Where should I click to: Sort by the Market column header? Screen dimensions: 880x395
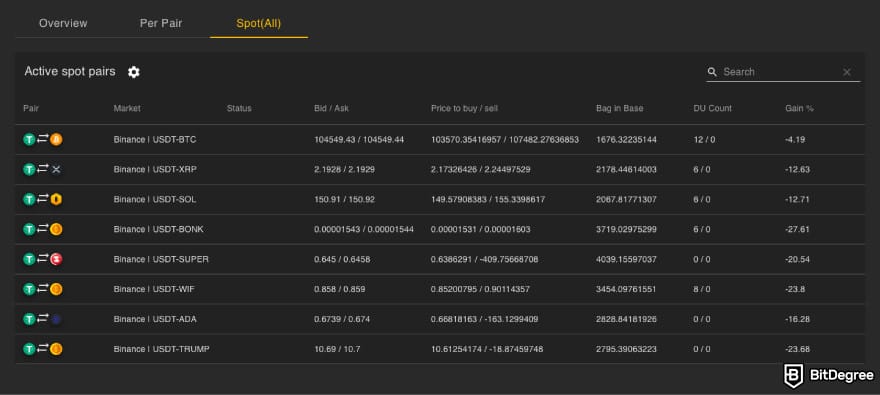127,108
